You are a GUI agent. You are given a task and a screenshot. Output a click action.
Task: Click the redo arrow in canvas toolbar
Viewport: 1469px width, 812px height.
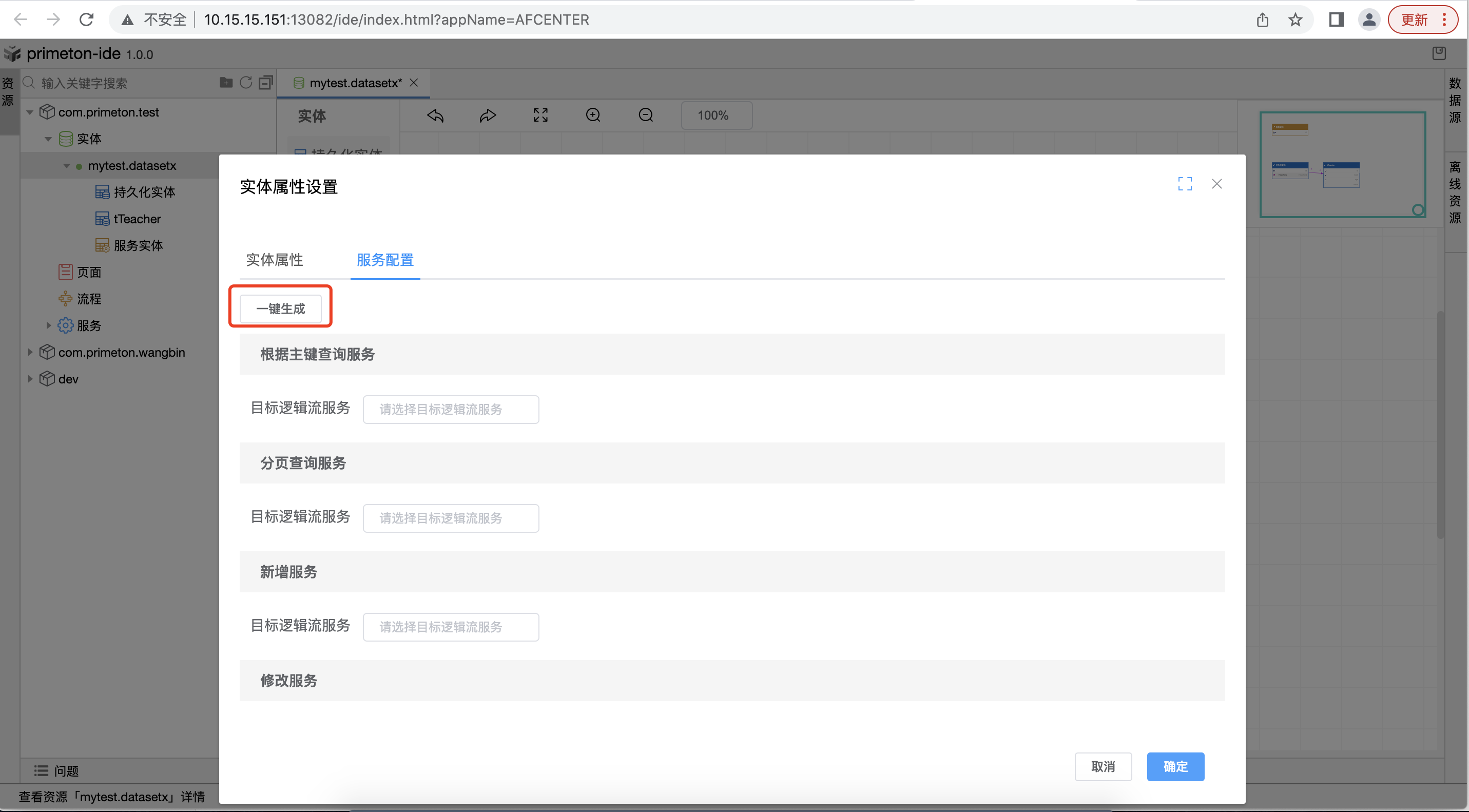point(488,116)
